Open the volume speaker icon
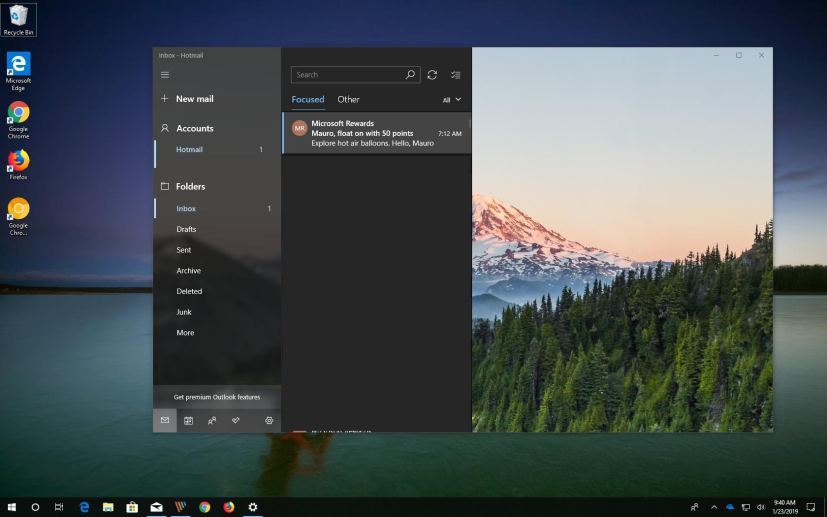 [x=761, y=507]
